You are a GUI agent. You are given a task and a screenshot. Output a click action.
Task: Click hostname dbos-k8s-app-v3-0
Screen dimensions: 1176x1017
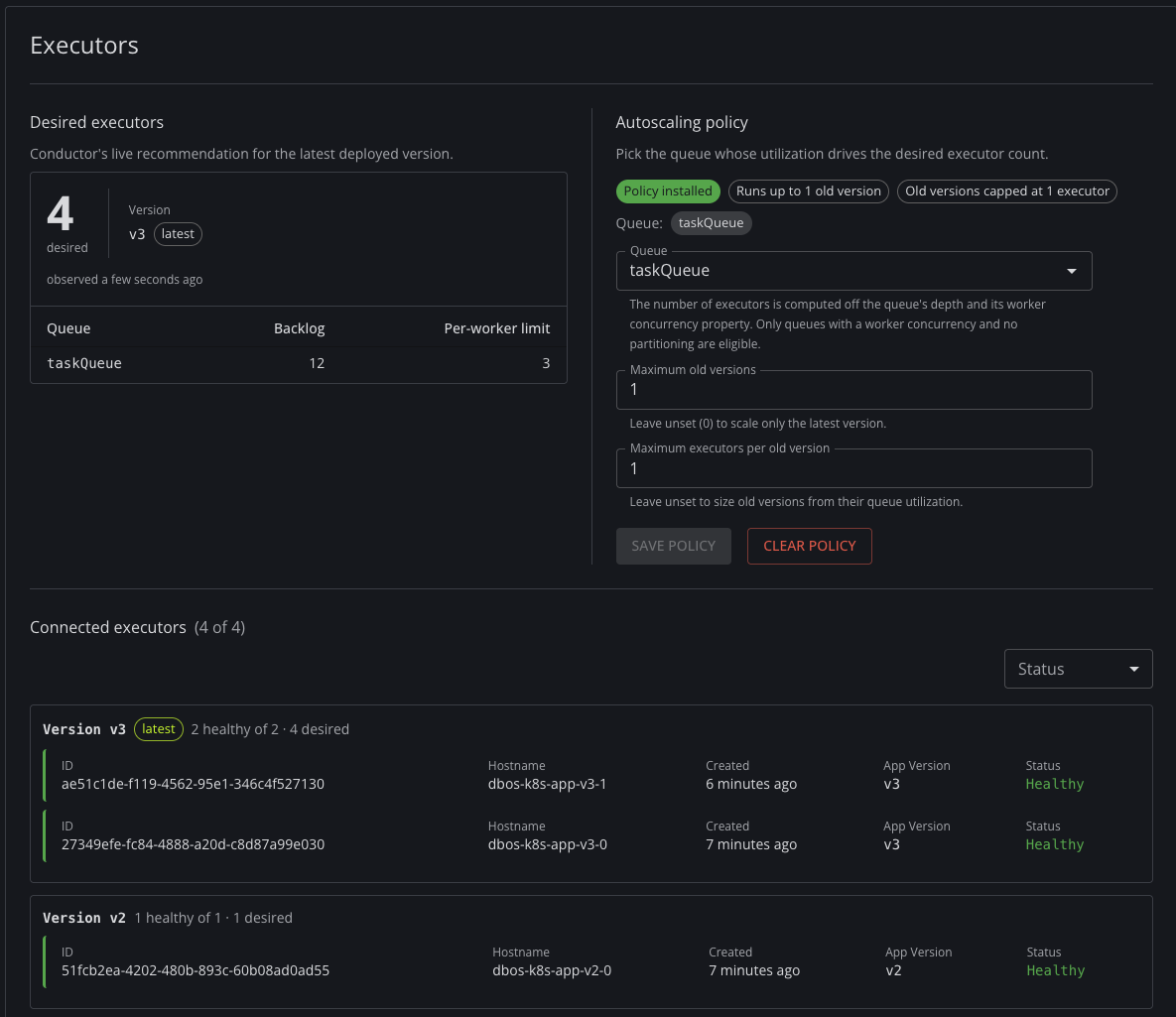point(548,844)
